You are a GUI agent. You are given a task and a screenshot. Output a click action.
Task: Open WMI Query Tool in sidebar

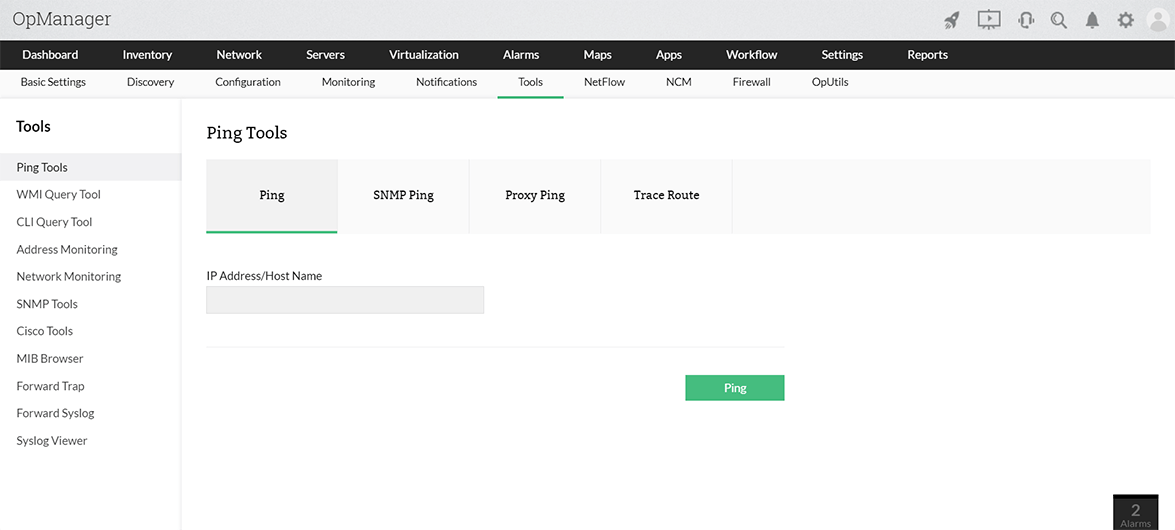click(x=59, y=195)
